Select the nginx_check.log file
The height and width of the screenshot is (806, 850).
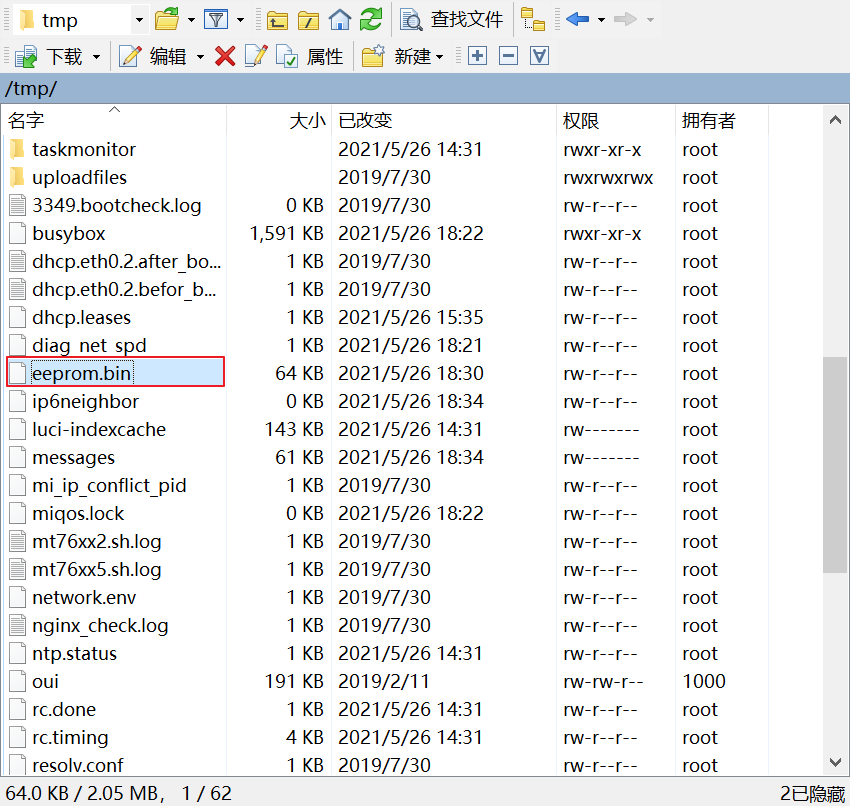coord(100,626)
